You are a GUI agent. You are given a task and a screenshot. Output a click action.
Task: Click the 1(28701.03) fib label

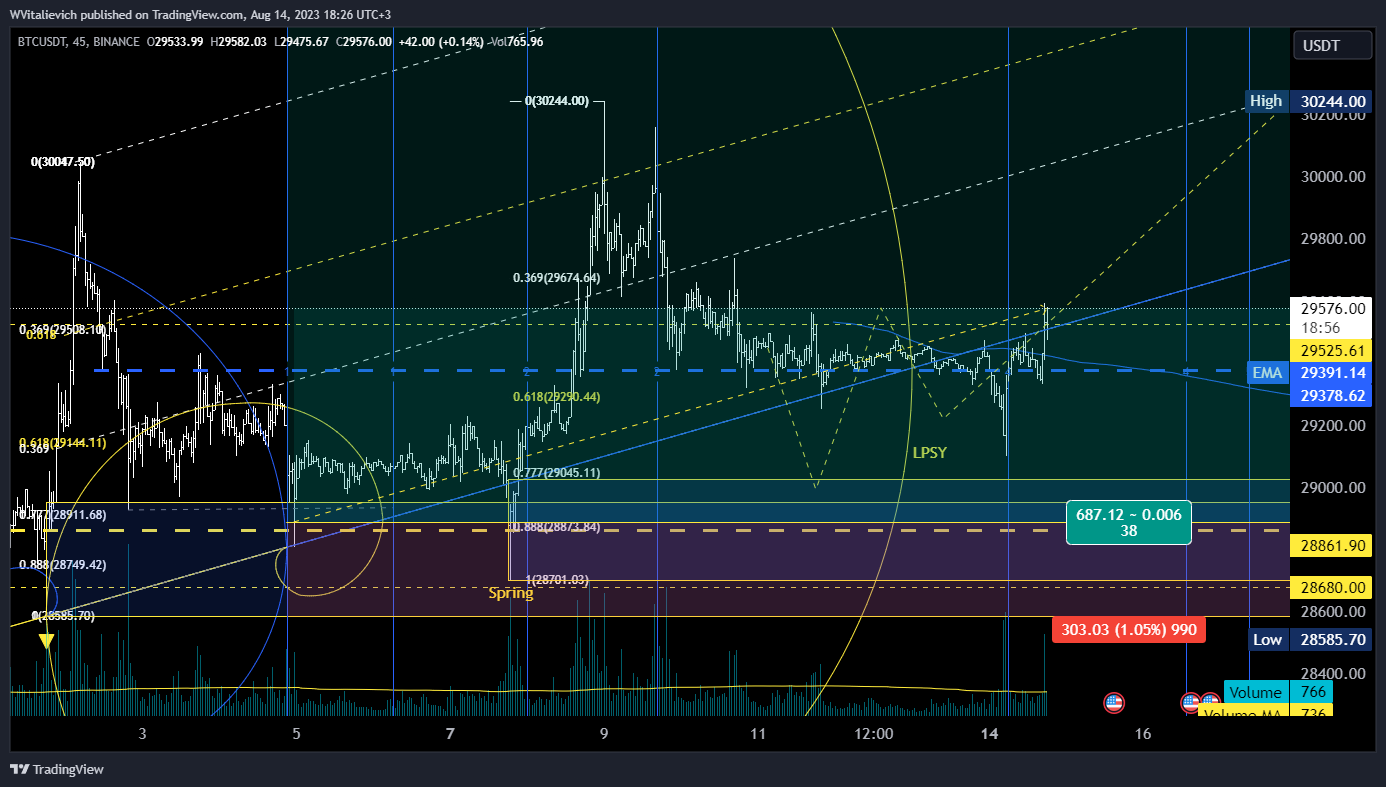[x=557, y=580]
